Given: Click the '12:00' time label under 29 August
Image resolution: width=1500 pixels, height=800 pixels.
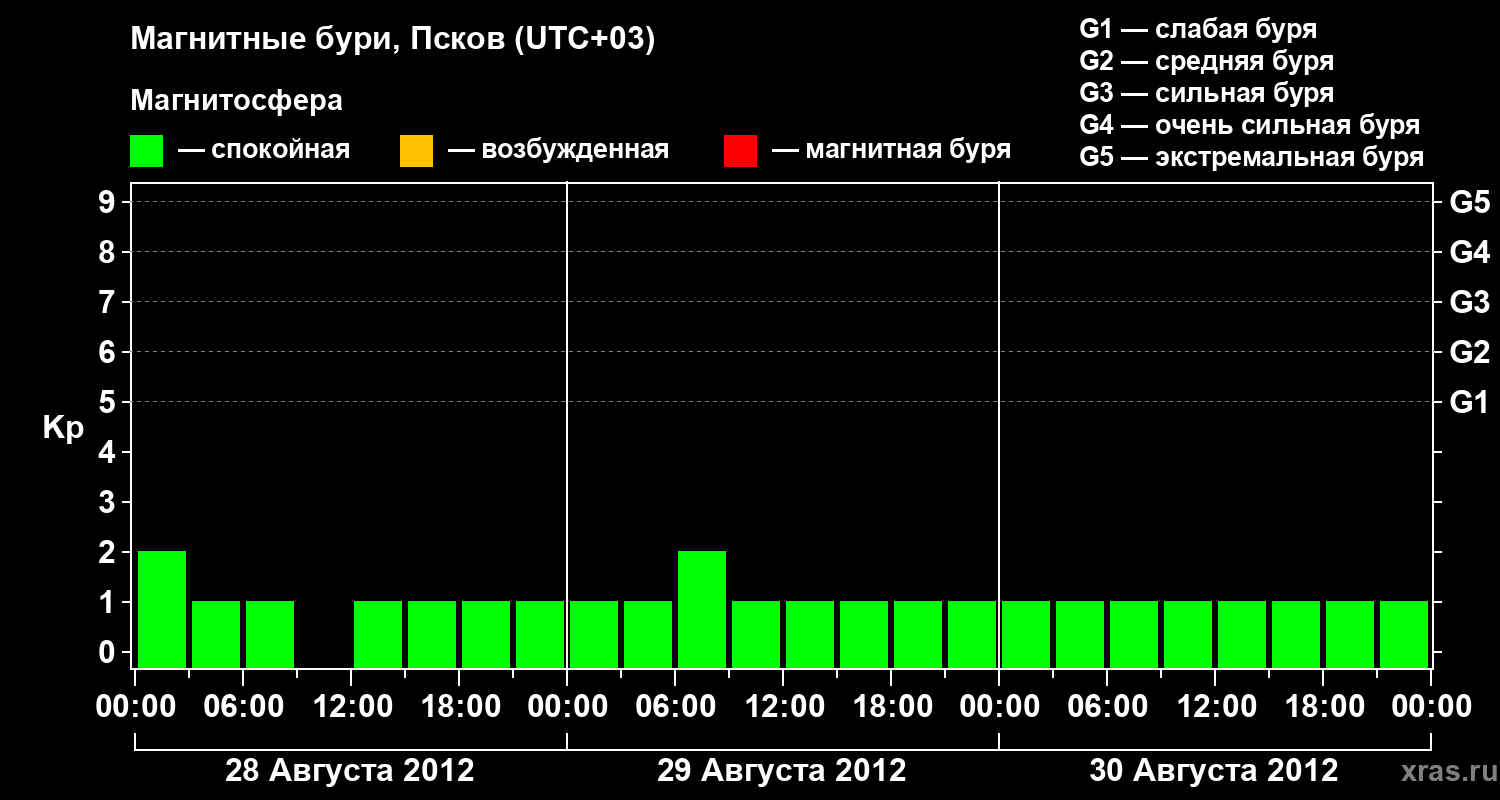Looking at the screenshot, I should [x=783, y=706].
